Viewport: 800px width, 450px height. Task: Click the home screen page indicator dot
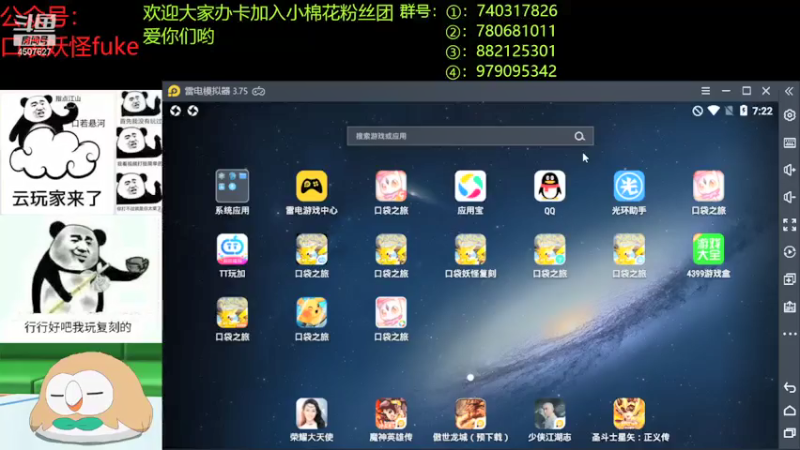coord(470,378)
